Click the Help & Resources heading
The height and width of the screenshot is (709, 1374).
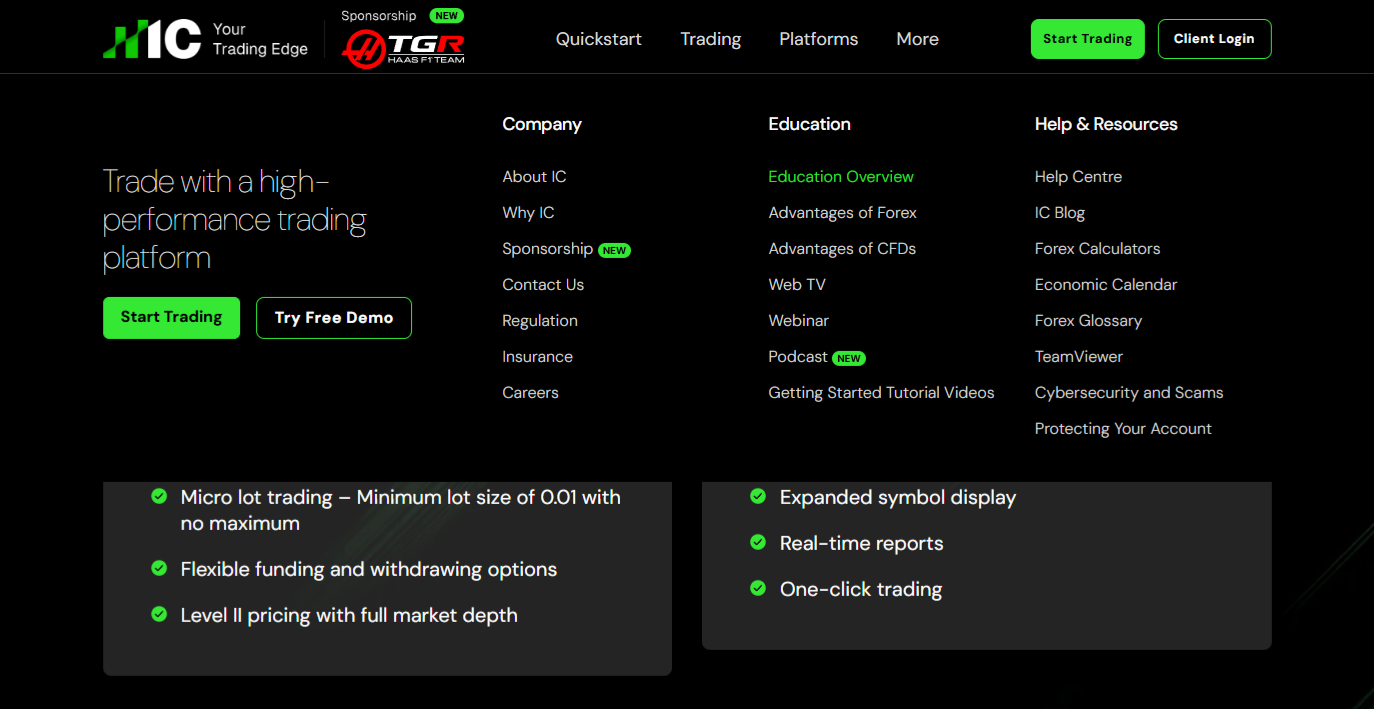[1106, 124]
